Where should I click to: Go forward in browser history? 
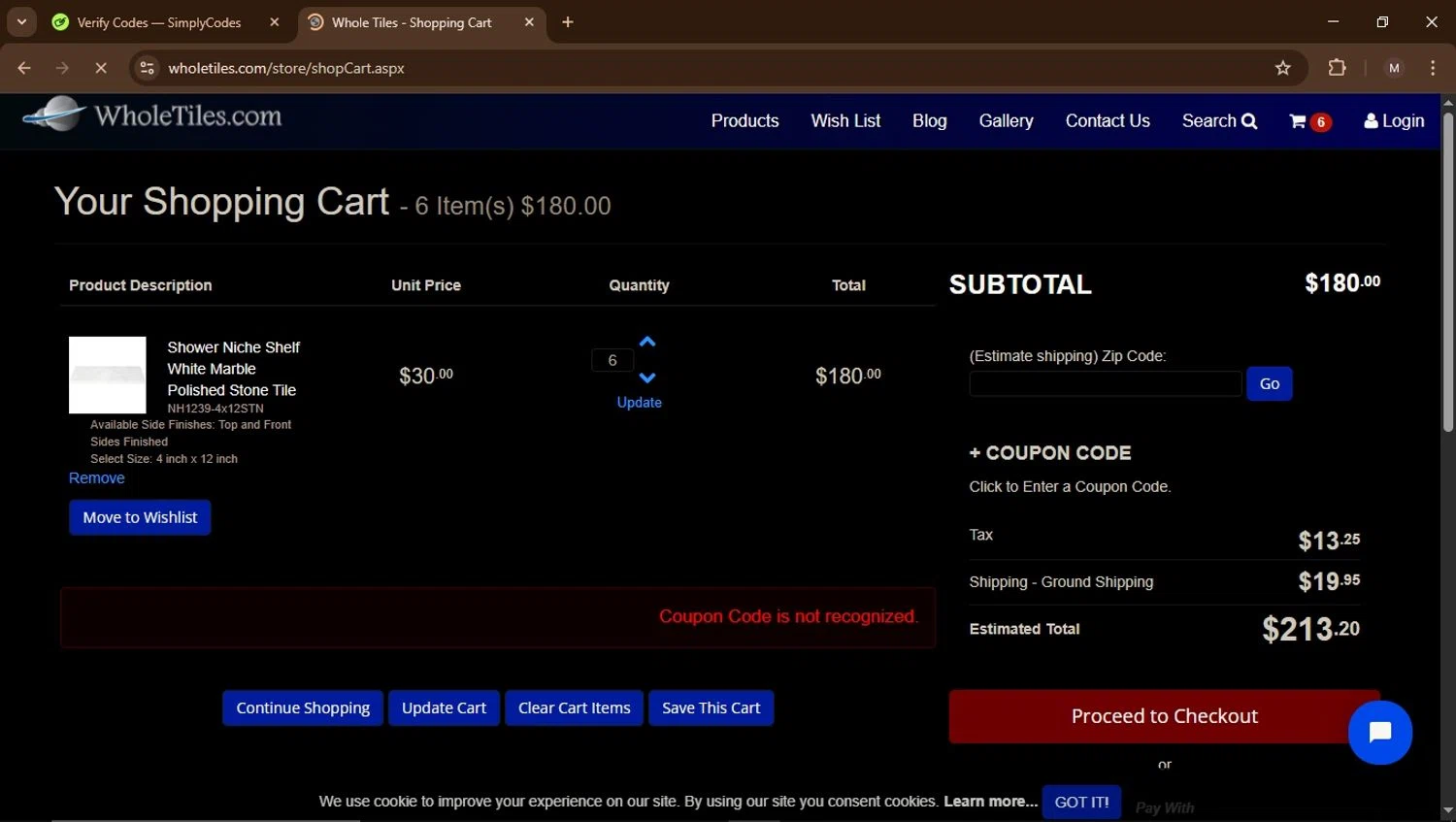62,68
